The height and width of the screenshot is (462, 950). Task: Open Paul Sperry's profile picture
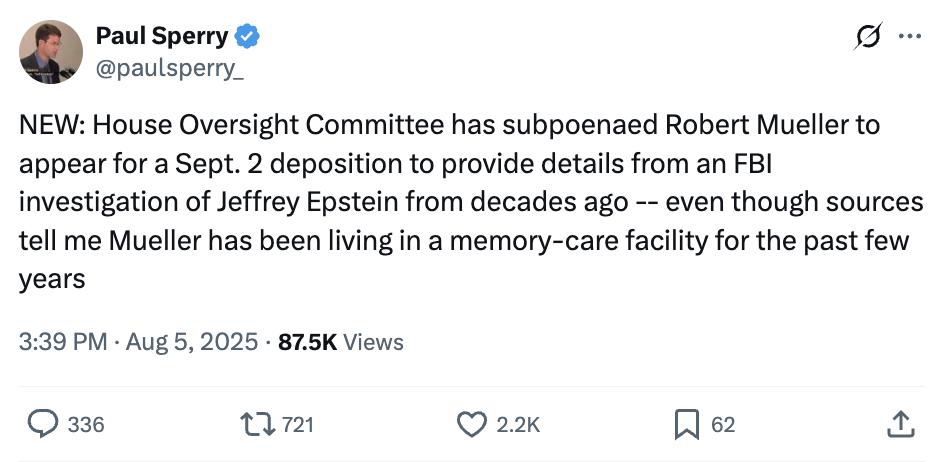point(51,51)
